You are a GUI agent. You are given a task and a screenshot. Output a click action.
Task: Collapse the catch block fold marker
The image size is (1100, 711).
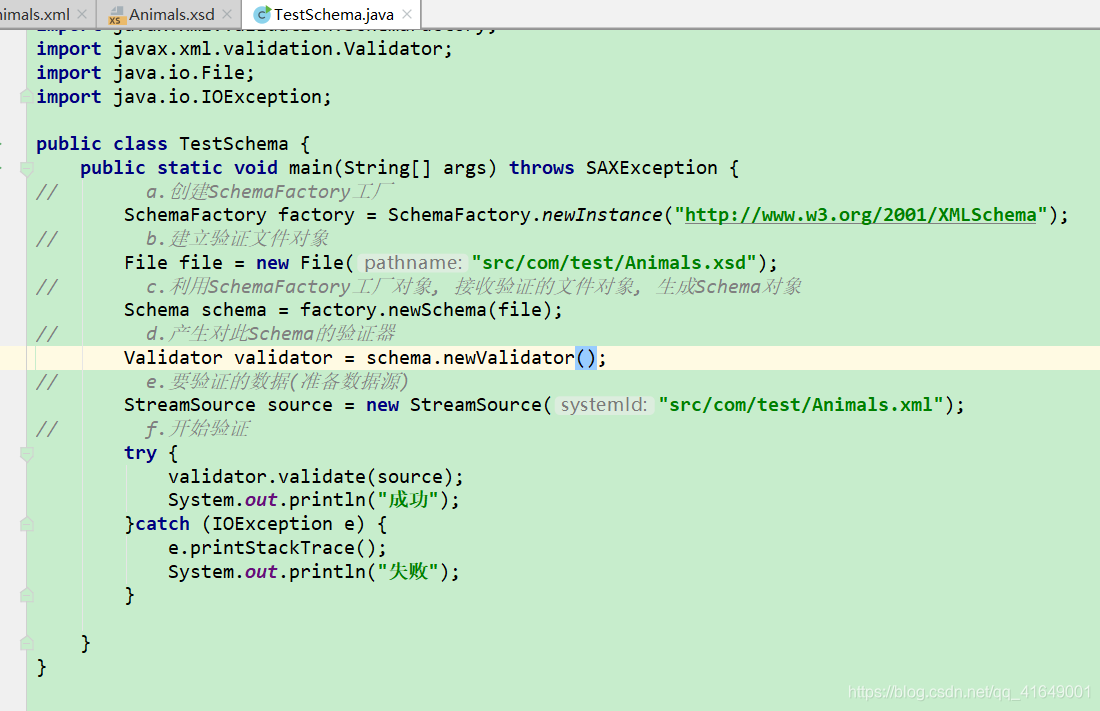pos(26,524)
